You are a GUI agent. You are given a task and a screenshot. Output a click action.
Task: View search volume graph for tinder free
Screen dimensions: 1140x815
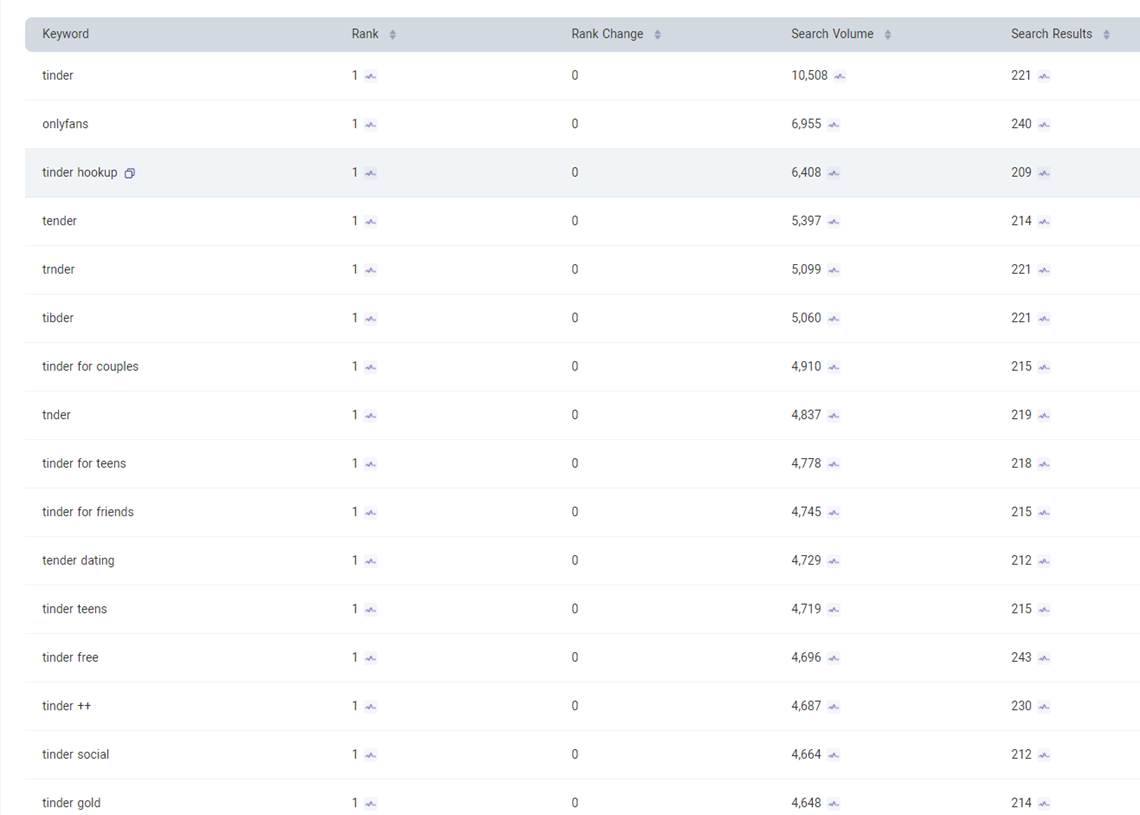[x=834, y=658]
